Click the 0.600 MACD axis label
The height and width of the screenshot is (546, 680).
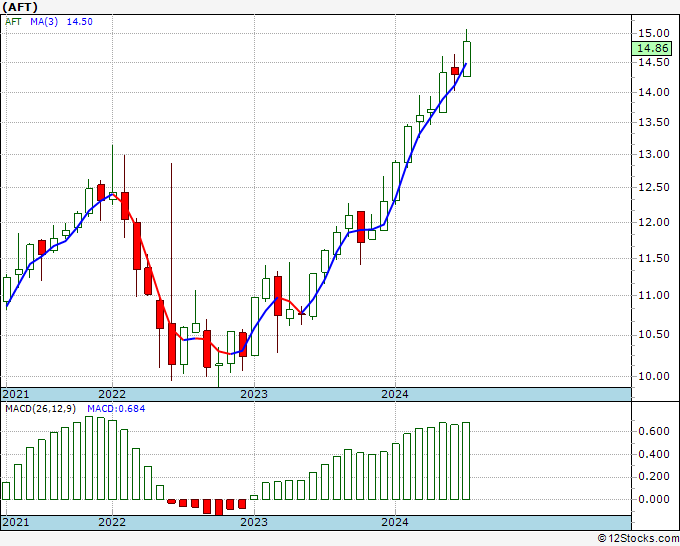[x=654, y=432]
